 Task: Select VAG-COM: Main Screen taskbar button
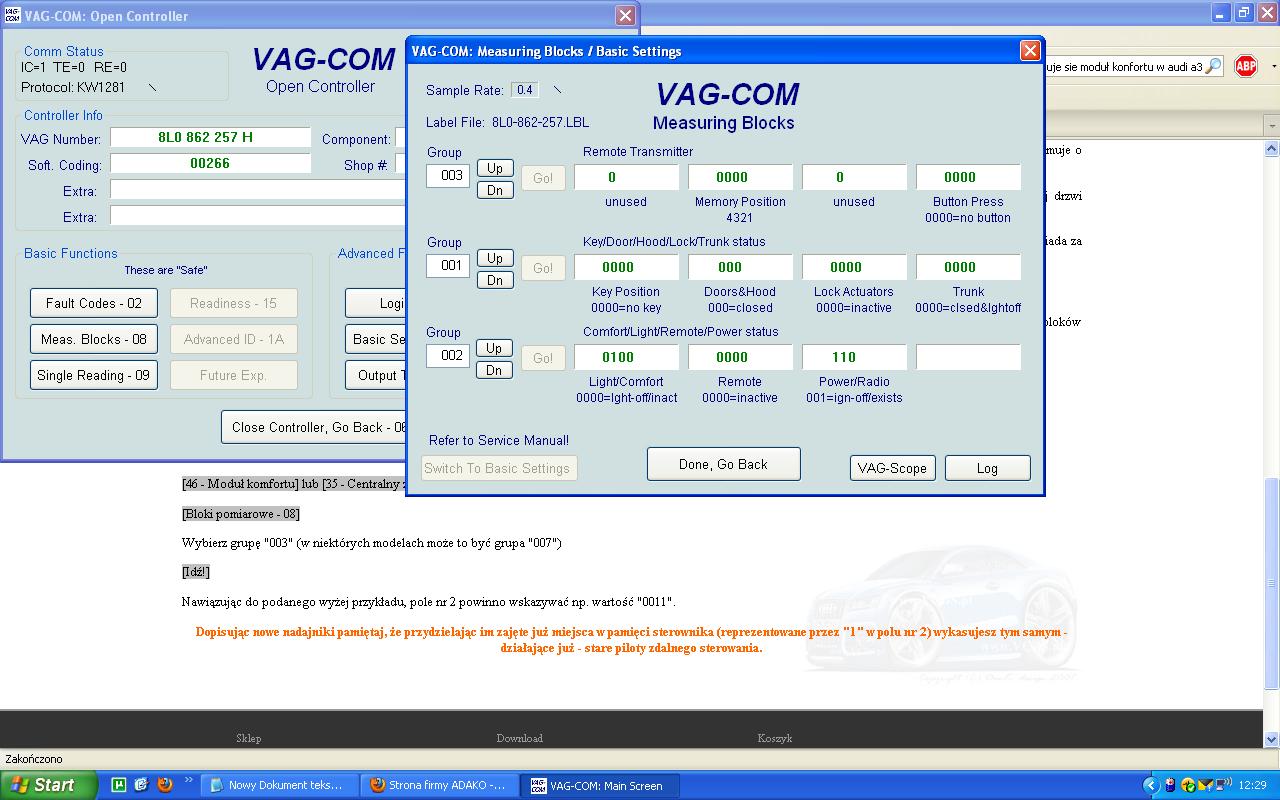click(x=599, y=785)
